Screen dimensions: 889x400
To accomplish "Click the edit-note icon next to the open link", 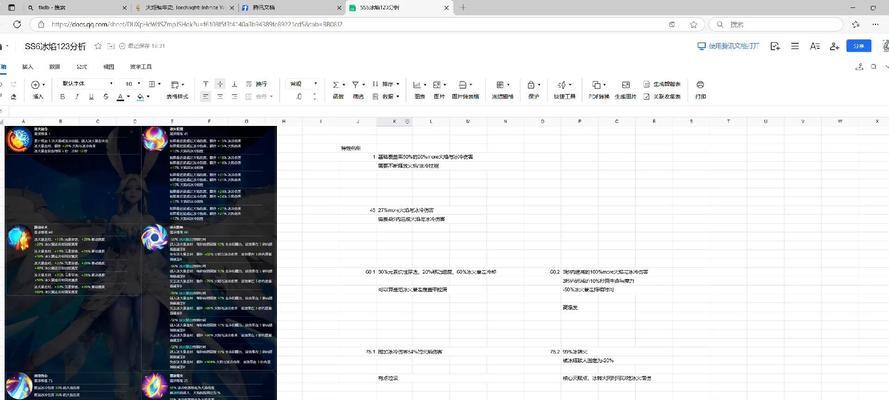I will click(775, 46).
